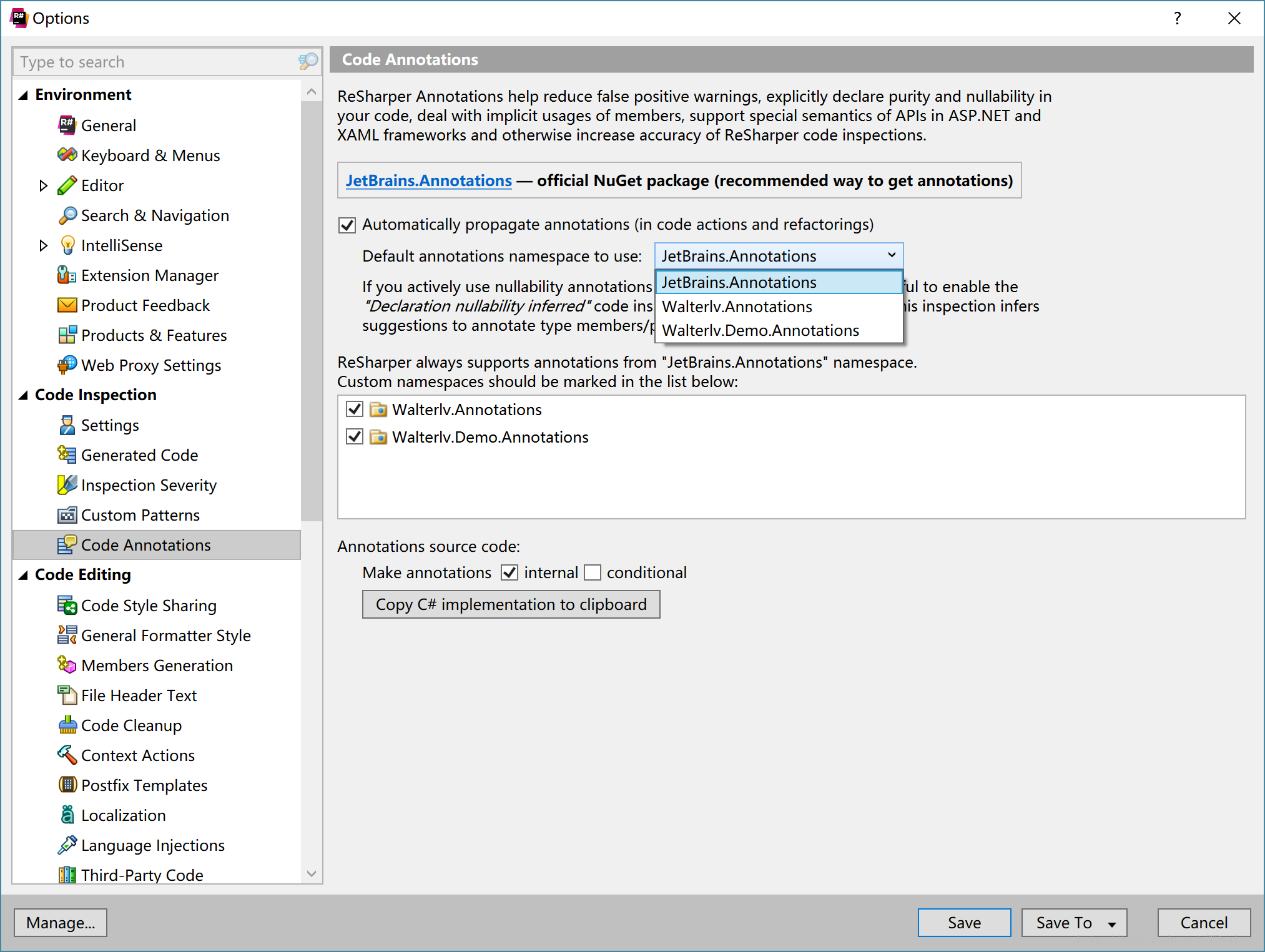This screenshot has height=952, width=1265.
Task: Click the Postfix Templates icon
Action: pos(67,785)
